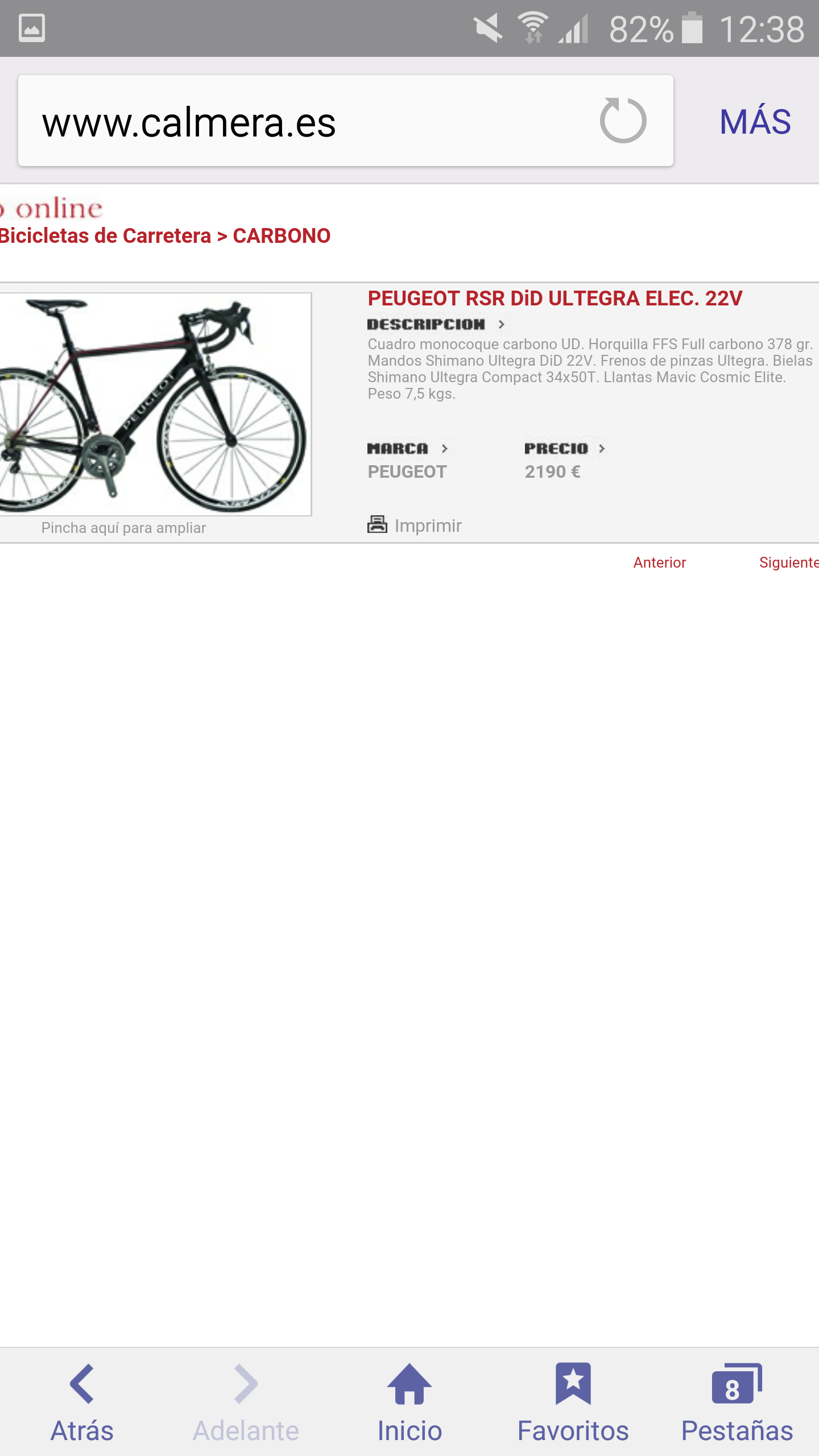Tap the Atrás back arrow
819x1456 pixels.
(x=82, y=1383)
